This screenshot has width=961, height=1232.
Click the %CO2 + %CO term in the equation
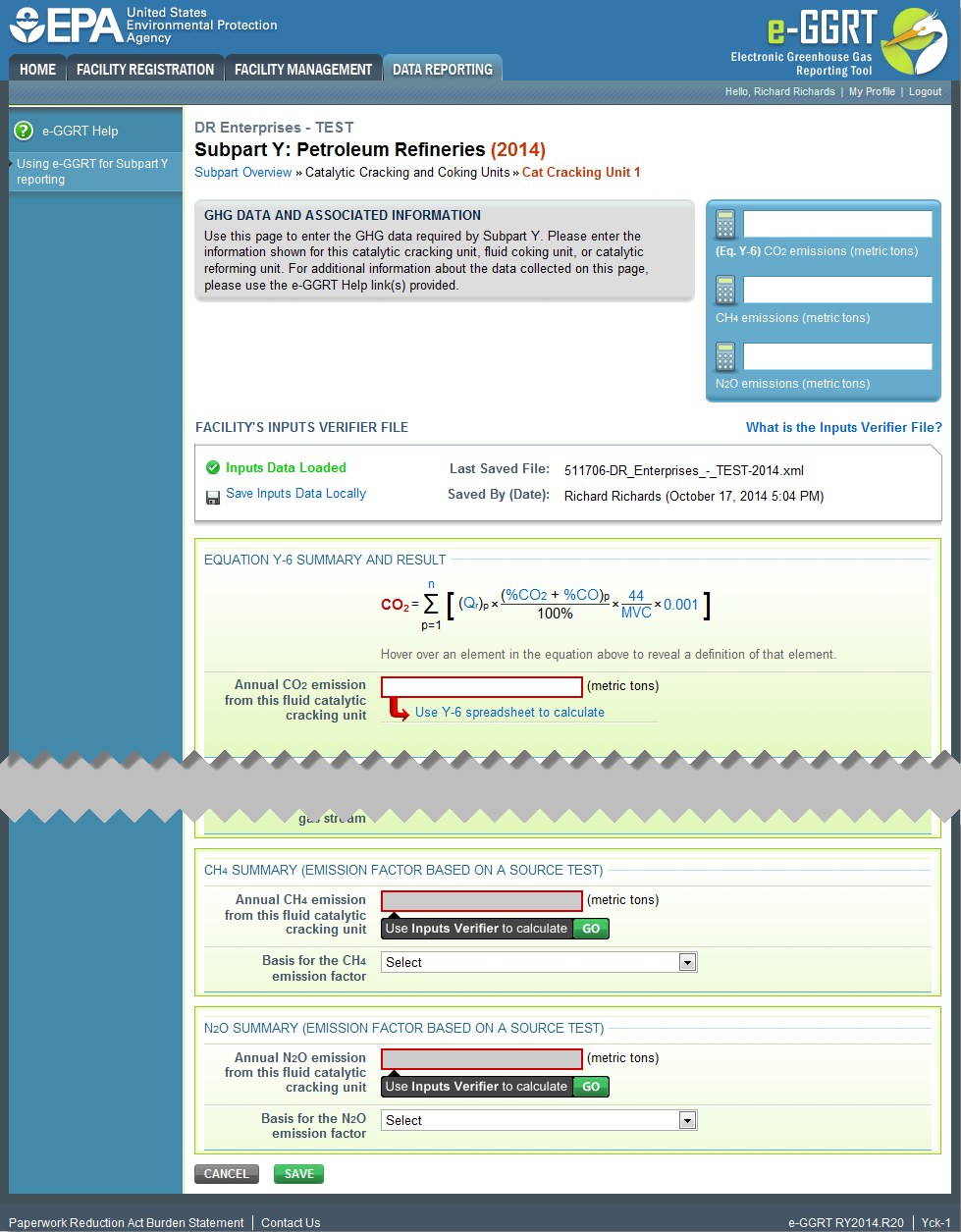(555, 596)
